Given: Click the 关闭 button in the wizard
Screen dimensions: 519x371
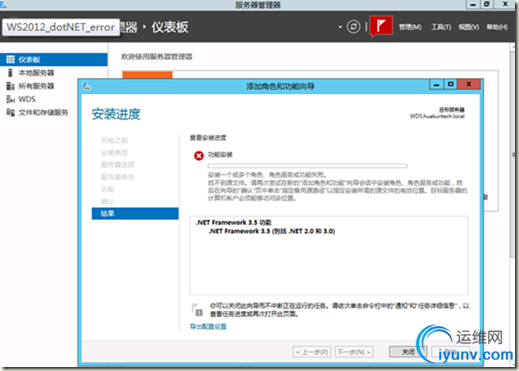Looking at the screenshot, I should click(x=408, y=352).
